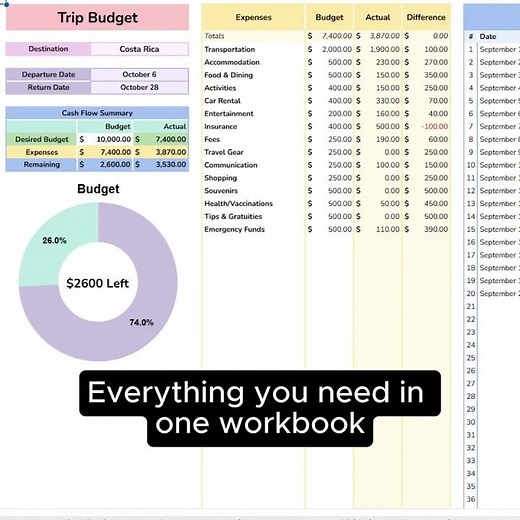Select Emergency Funds actual 110.00 cell
The width and height of the screenshot is (520, 520).
coord(378,229)
